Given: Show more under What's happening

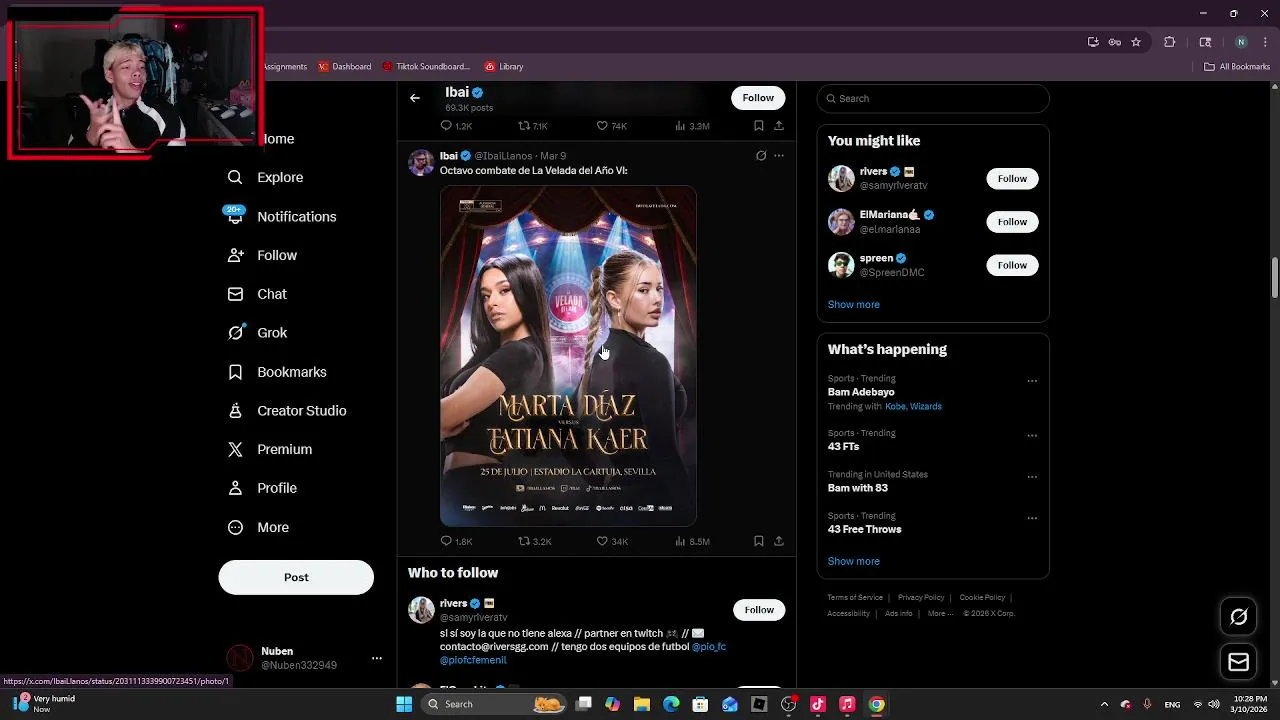Looking at the screenshot, I should [x=854, y=561].
